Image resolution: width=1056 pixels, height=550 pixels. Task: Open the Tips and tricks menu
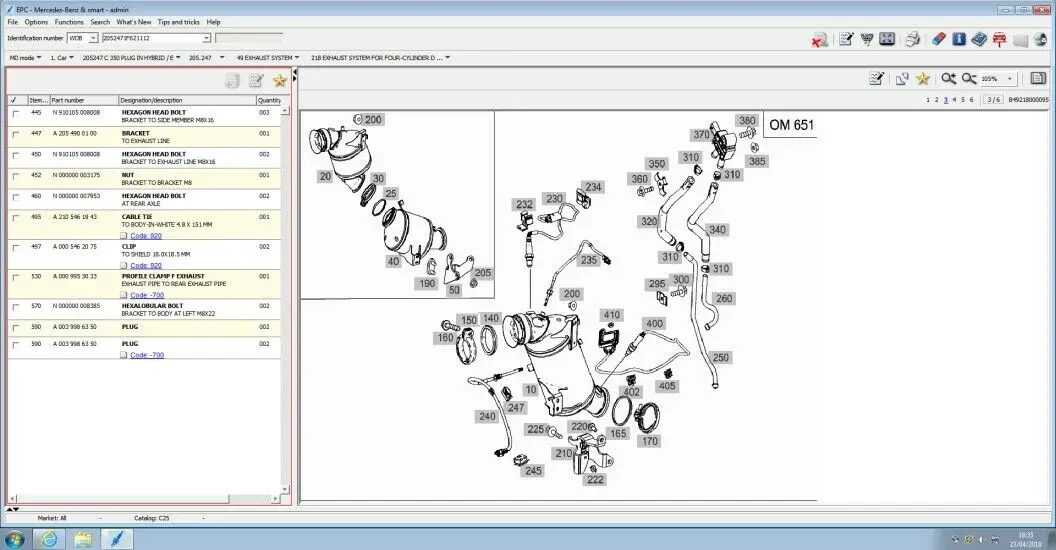[178, 22]
